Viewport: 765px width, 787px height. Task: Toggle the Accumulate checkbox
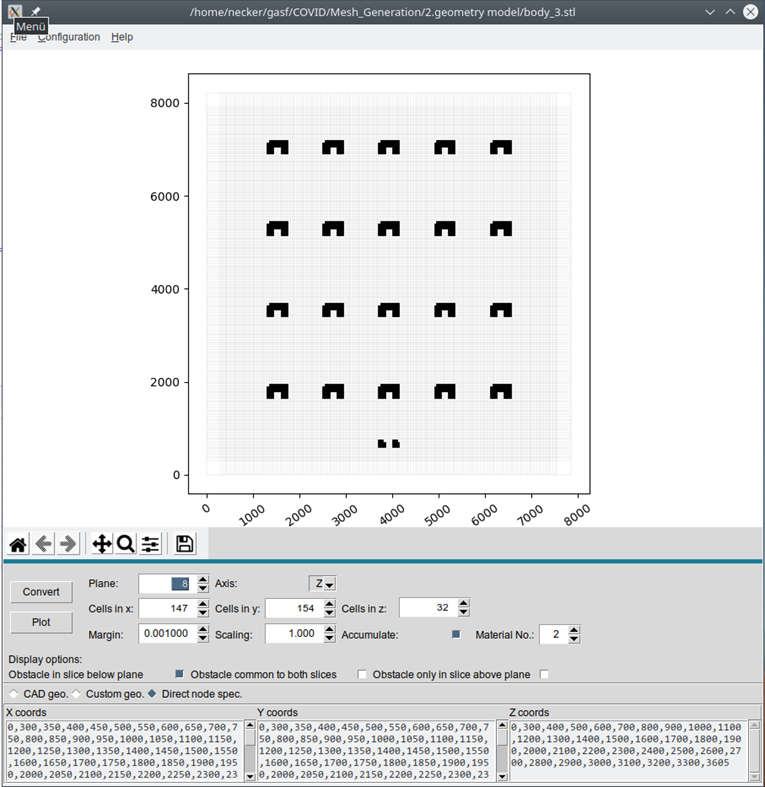[x=456, y=634]
